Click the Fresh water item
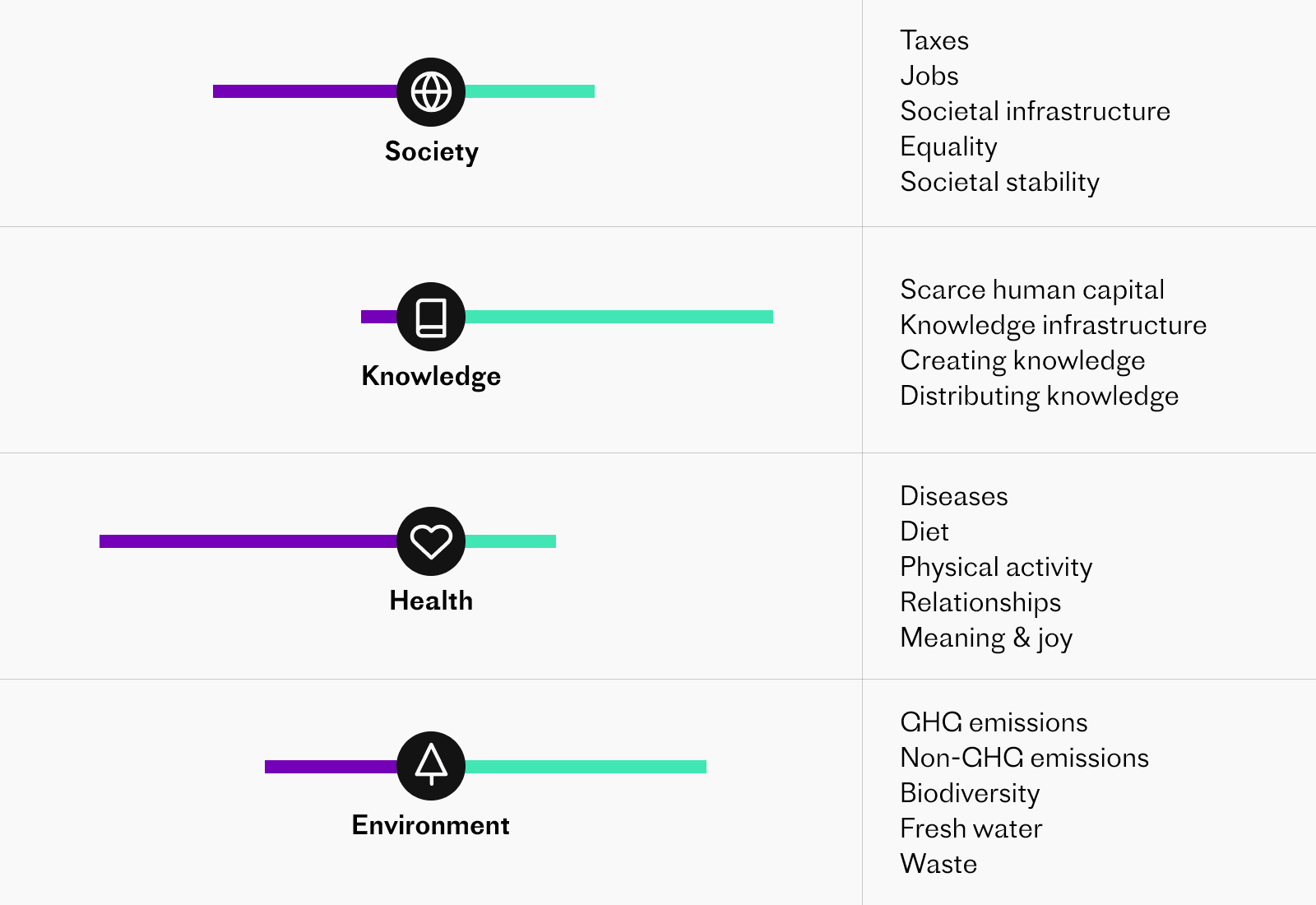 click(971, 828)
